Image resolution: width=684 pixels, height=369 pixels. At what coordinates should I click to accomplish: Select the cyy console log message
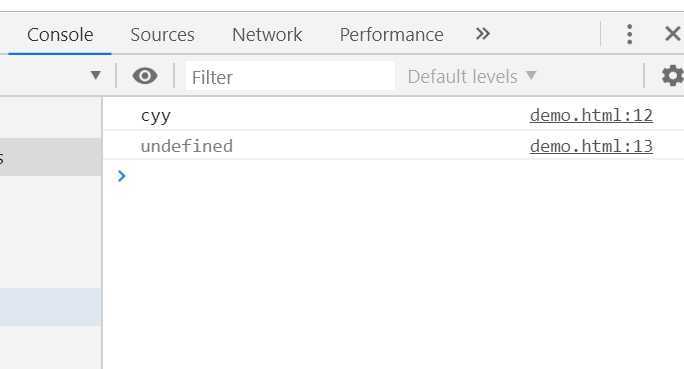155,116
